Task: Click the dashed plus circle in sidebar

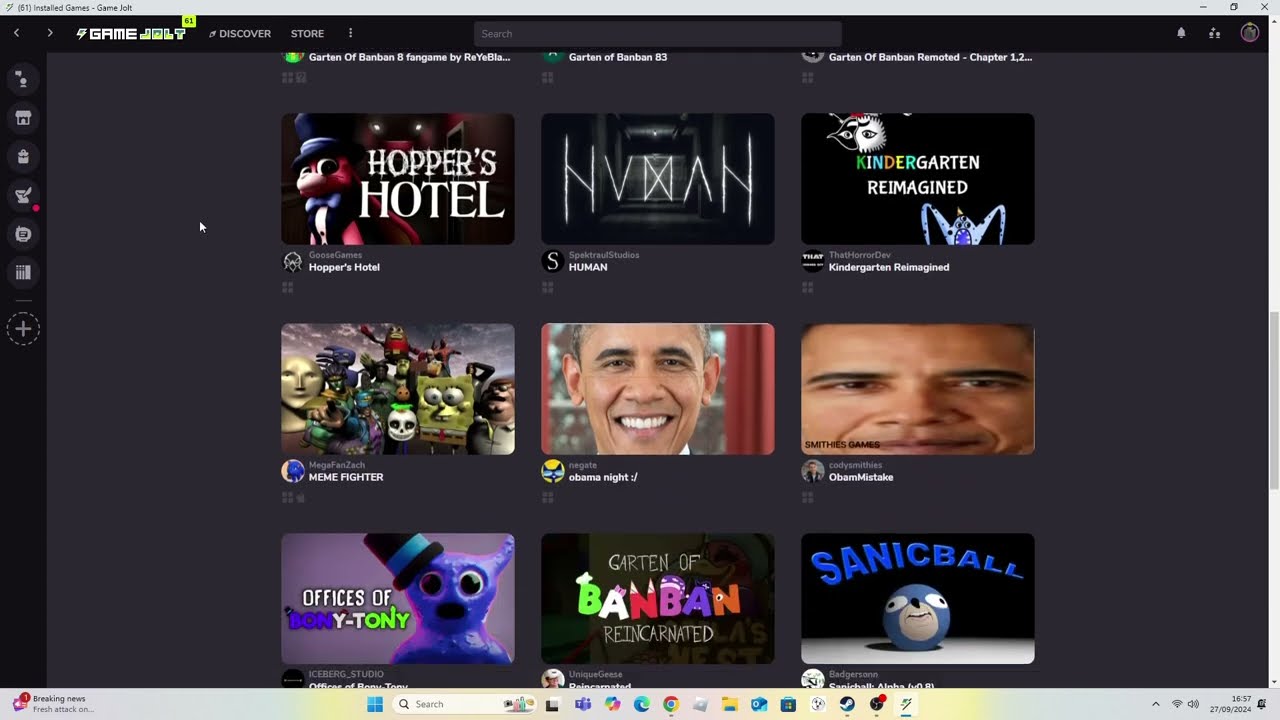Action: coord(23,329)
